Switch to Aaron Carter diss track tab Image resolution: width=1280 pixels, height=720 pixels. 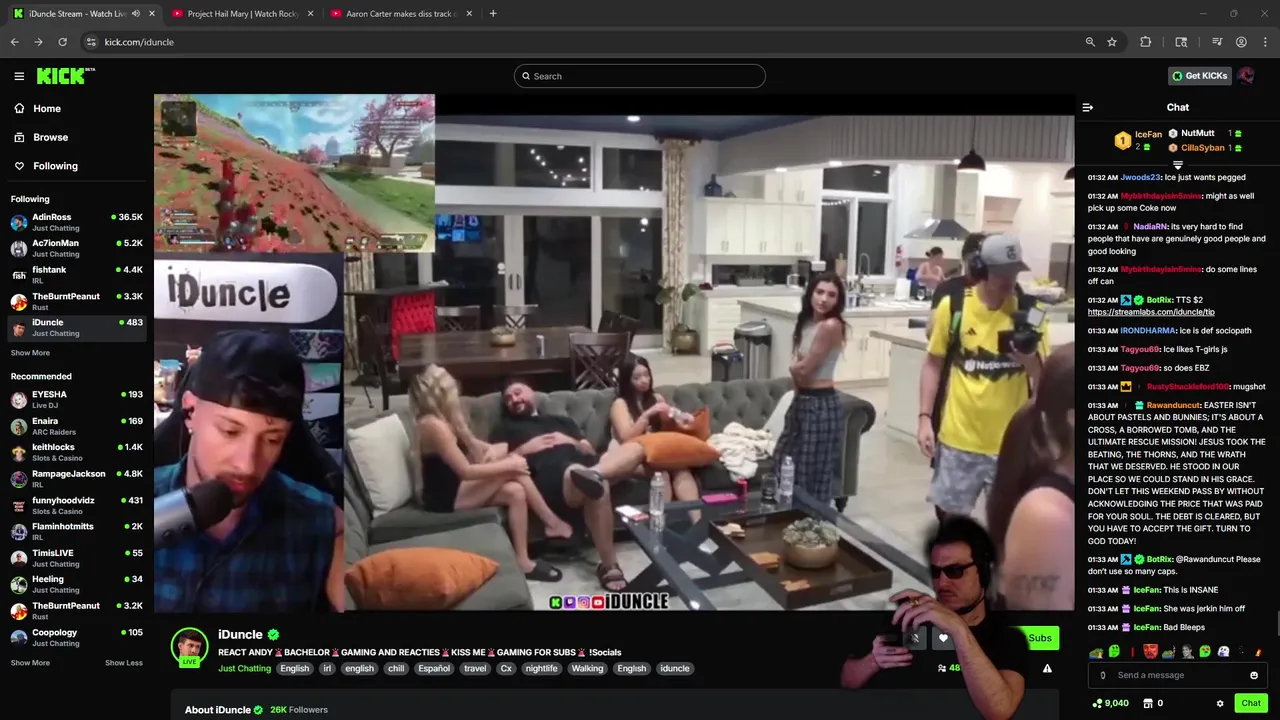click(x=402, y=14)
